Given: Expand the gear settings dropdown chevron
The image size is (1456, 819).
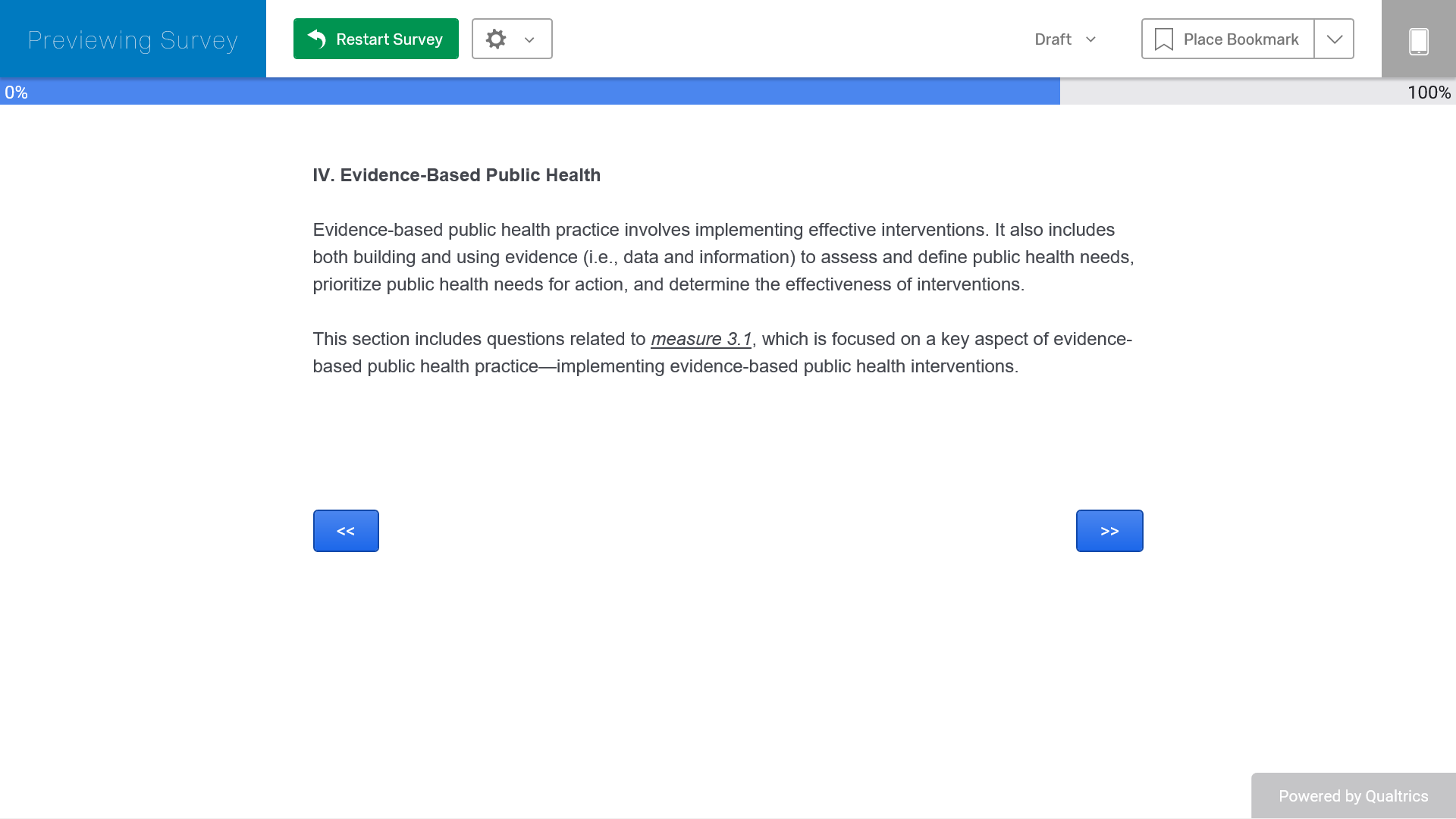Looking at the screenshot, I should (529, 39).
